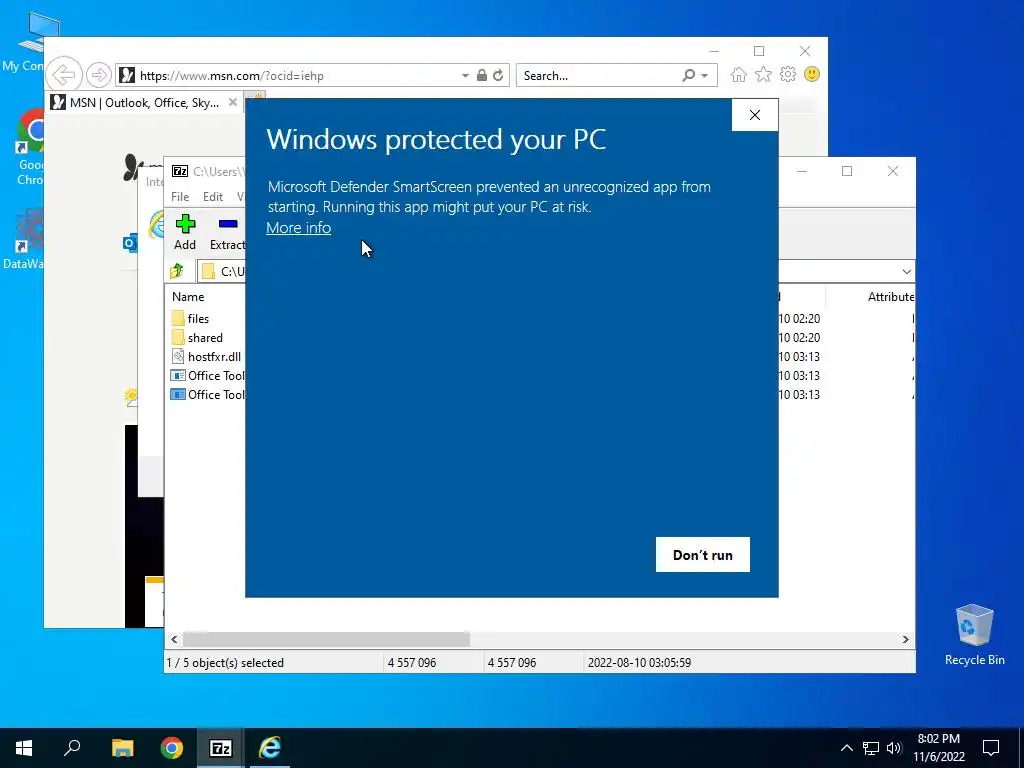Expand the 7-Zip address path dropdown
This screenshot has width=1024, height=768.
click(906, 271)
